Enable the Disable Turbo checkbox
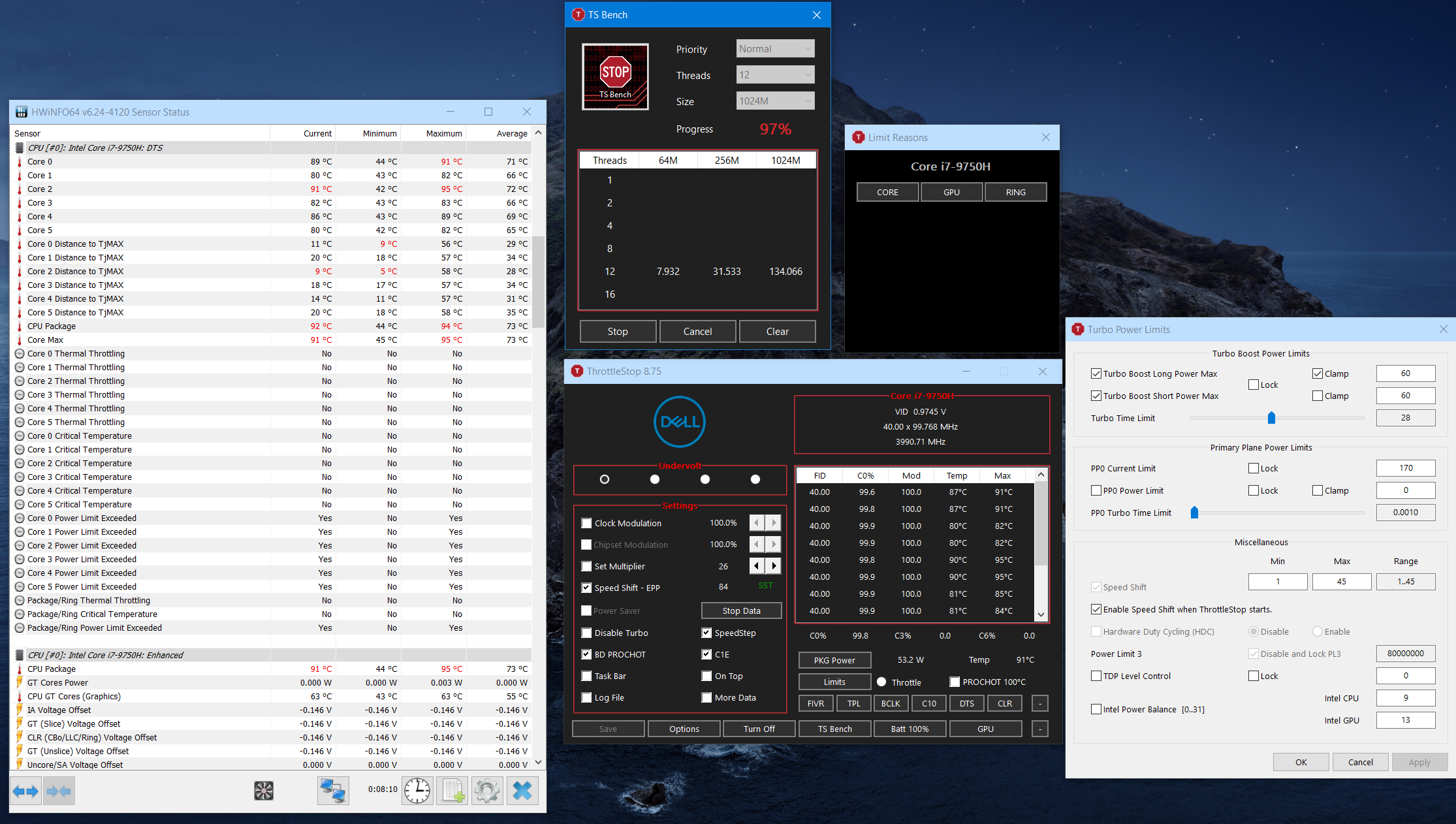The image size is (1456, 824). pyautogui.click(x=586, y=633)
